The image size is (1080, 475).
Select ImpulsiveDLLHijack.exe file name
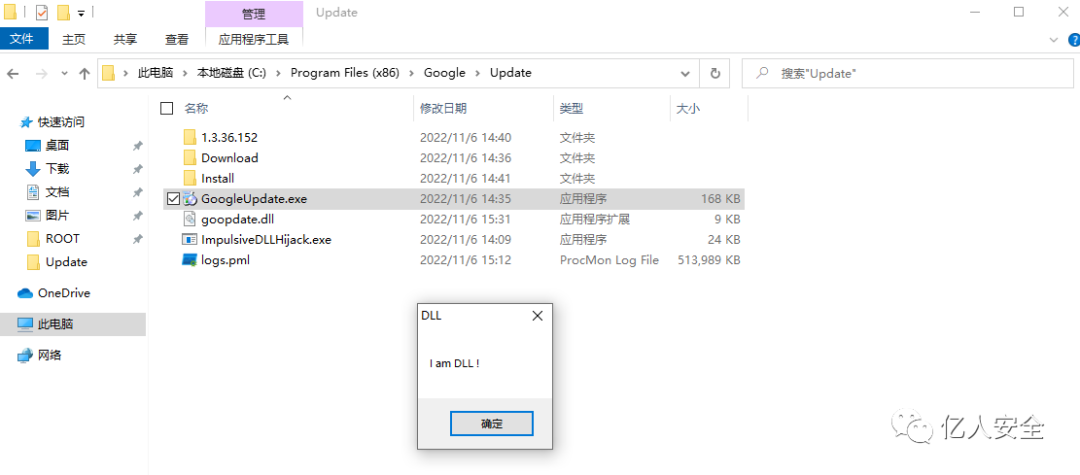click(266, 240)
